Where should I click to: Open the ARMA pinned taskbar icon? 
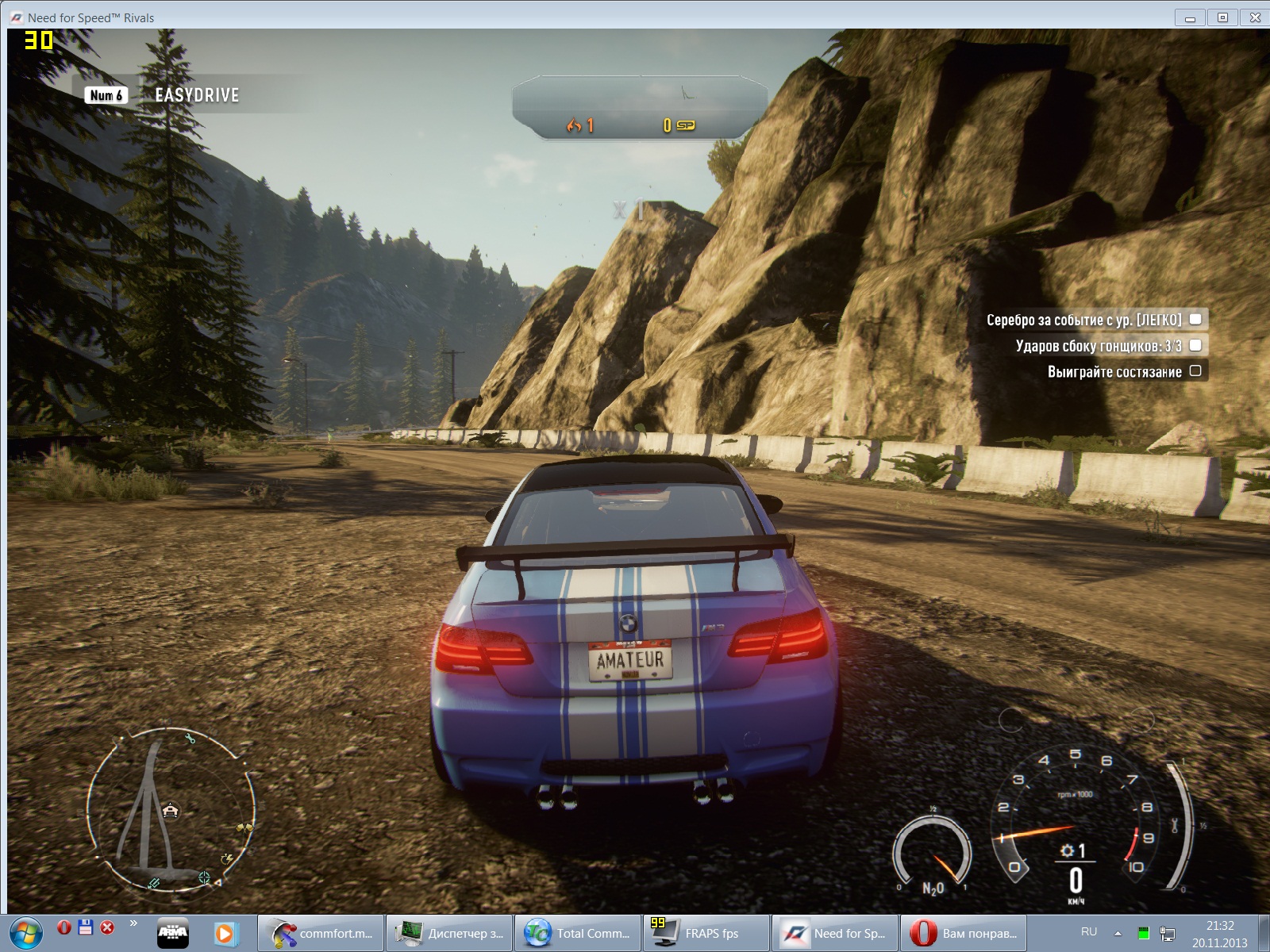[x=172, y=933]
